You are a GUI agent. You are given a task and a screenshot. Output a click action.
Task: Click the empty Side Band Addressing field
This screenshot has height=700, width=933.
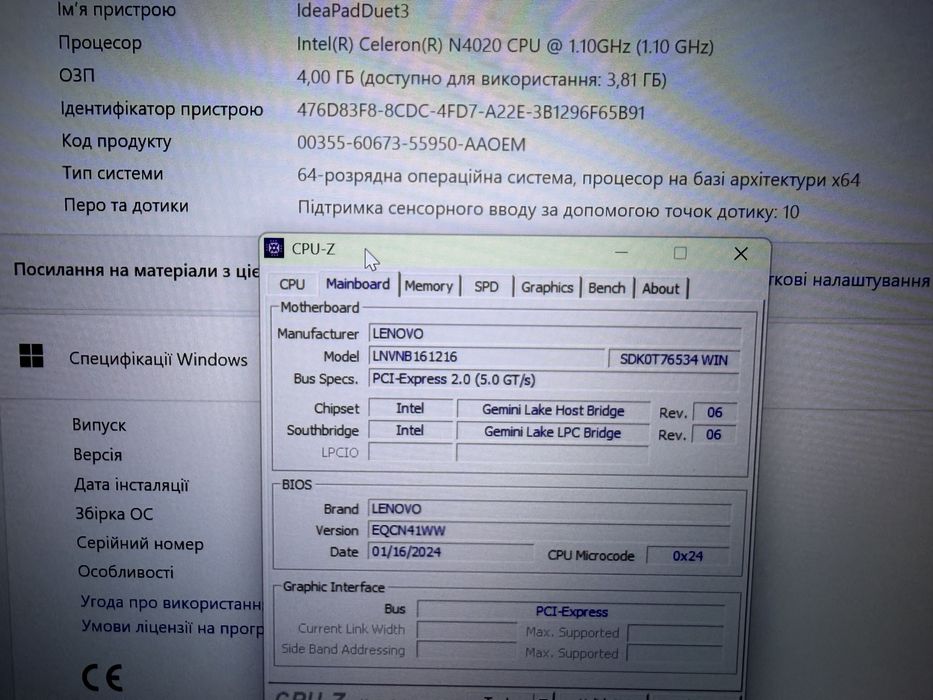(466, 650)
